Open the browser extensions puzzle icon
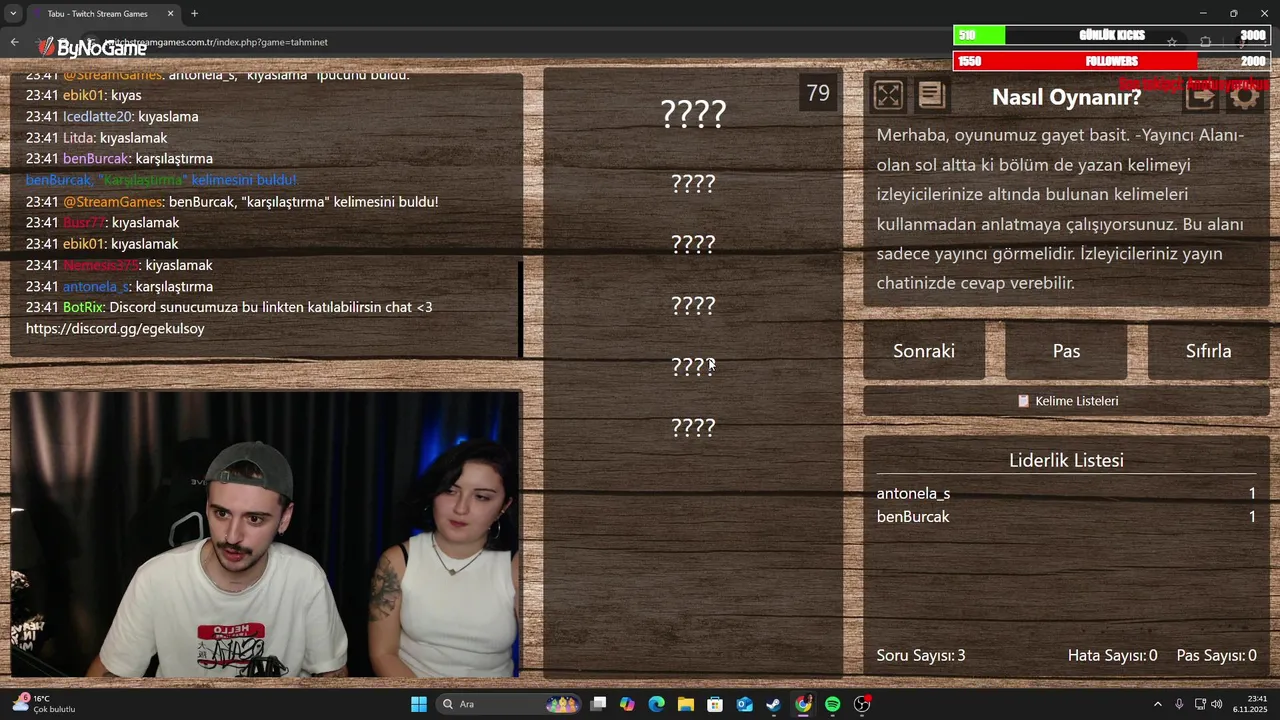 click(x=1205, y=42)
